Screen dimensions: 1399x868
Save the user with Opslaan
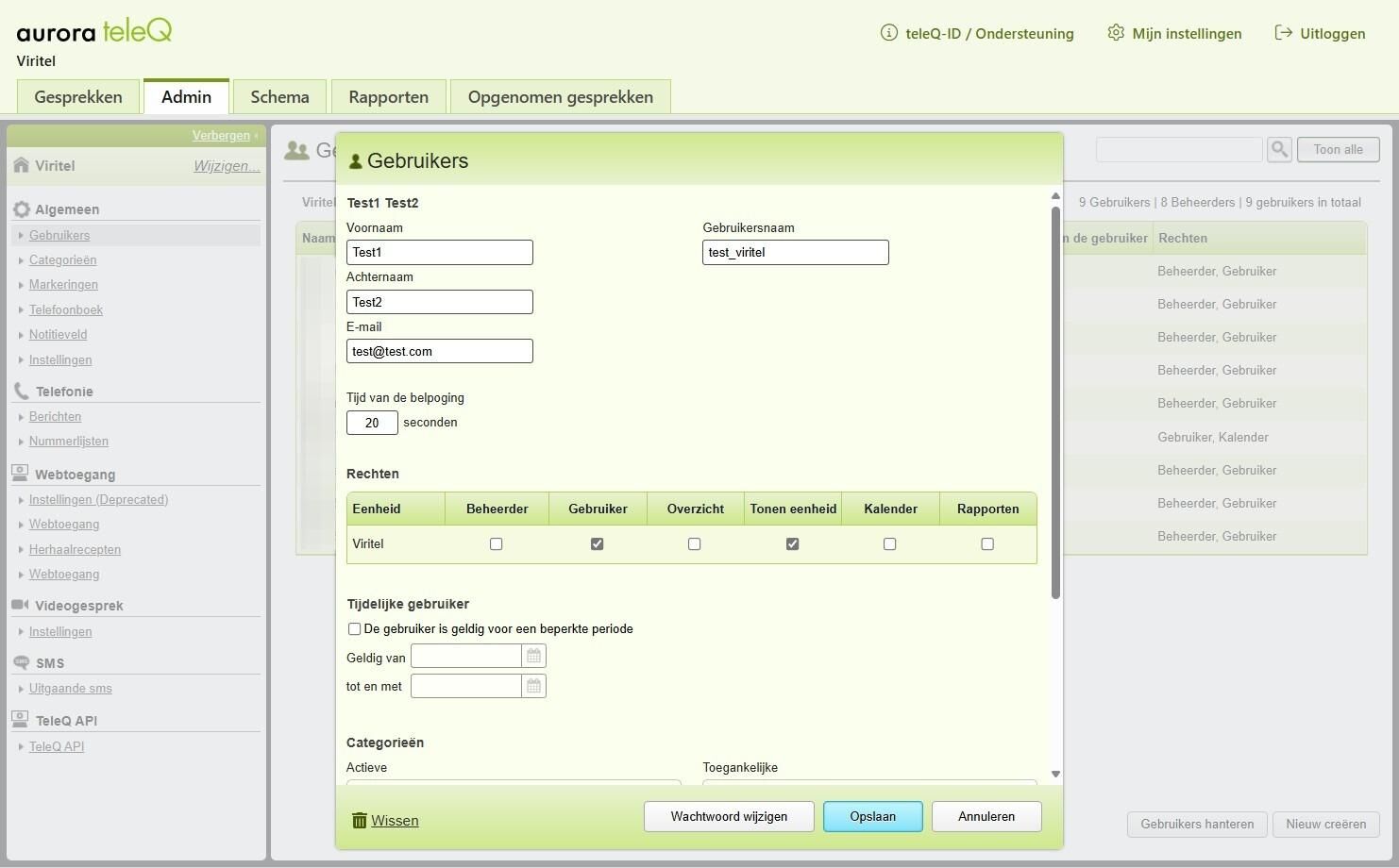pos(872,817)
